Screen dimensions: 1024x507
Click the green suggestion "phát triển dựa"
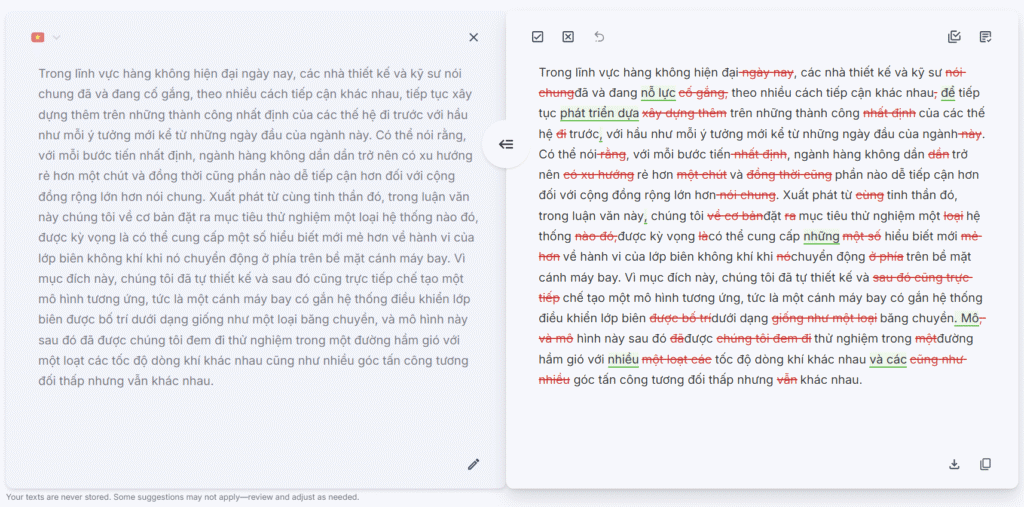point(598,113)
